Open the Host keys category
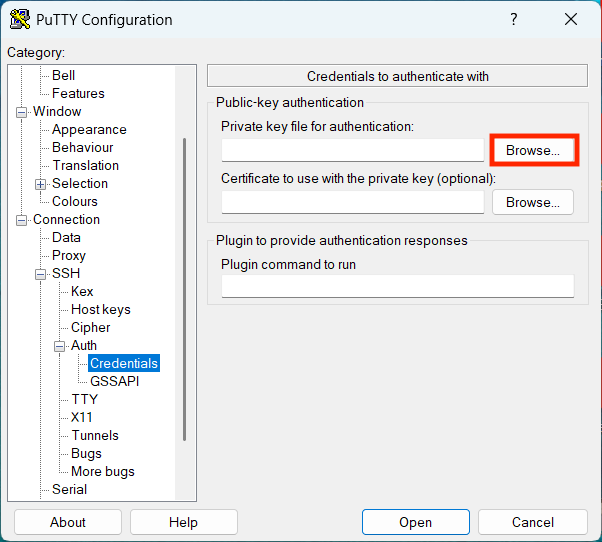This screenshot has height=542, width=602. point(101,309)
